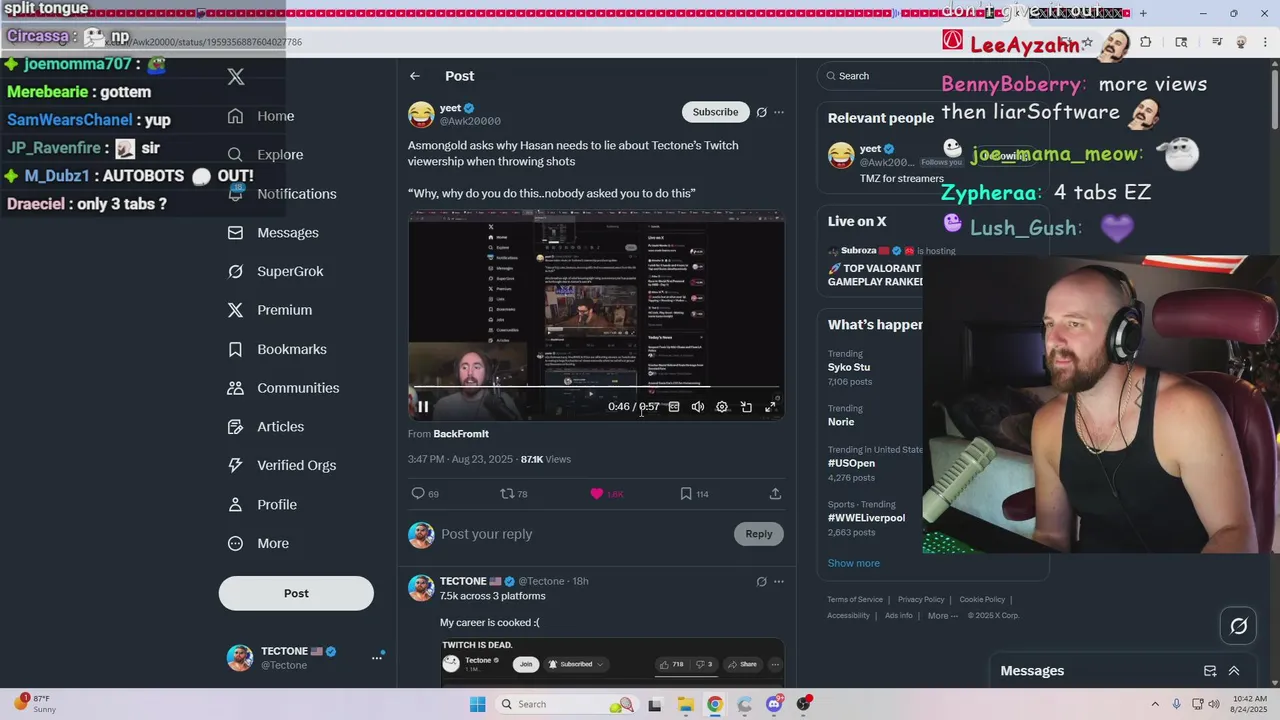The image size is (1280, 720).
Task: Open Messages in the sidebar
Action: click(273, 233)
